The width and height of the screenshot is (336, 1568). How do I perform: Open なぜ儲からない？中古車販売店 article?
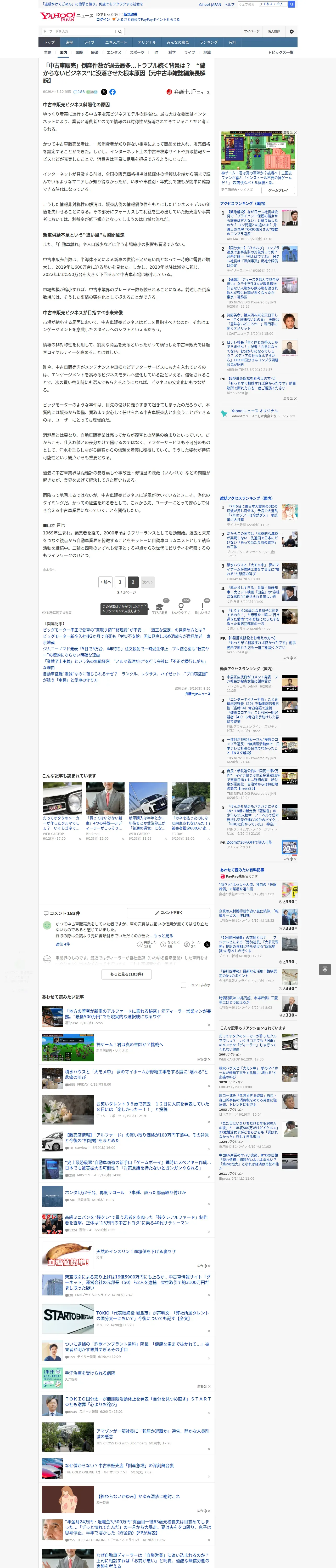click(x=120, y=1466)
